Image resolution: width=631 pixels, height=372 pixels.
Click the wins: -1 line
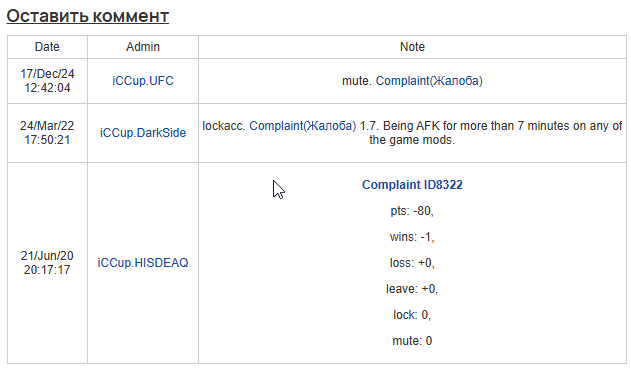(412, 237)
